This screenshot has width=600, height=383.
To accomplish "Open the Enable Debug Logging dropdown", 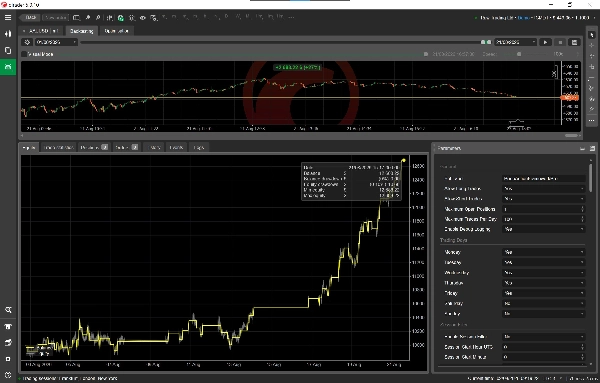I will [543, 229].
